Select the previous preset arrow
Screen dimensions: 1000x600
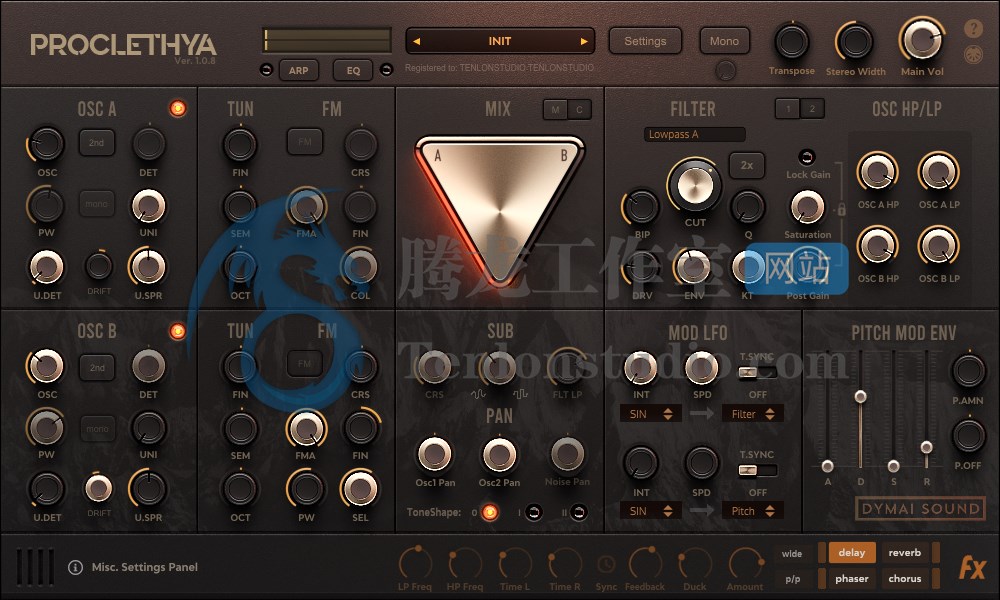click(x=416, y=41)
